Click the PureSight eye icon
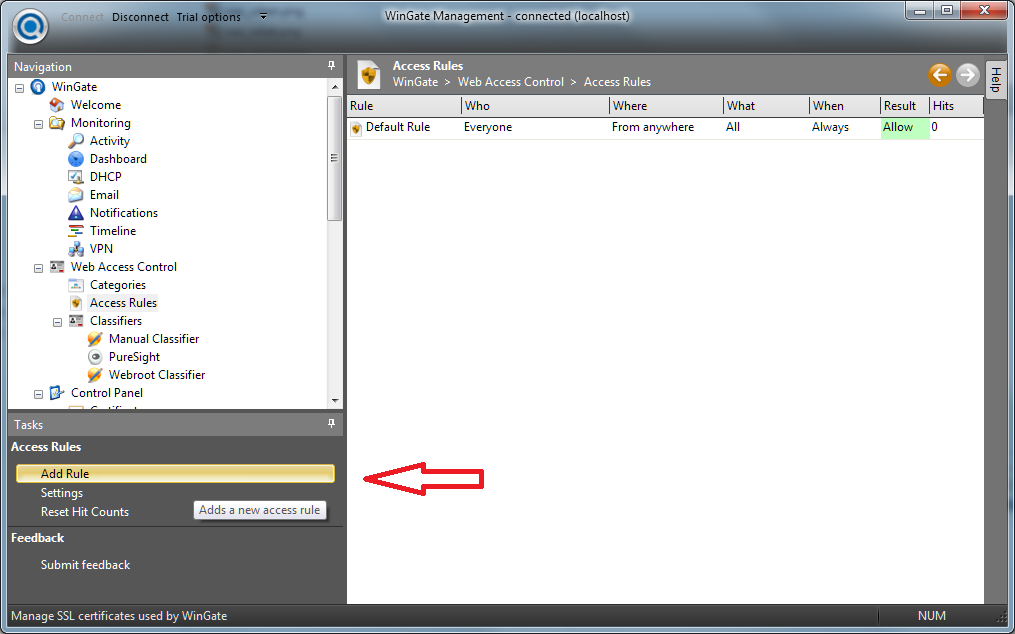Viewport: 1015px width, 634px height. point(95,357)
